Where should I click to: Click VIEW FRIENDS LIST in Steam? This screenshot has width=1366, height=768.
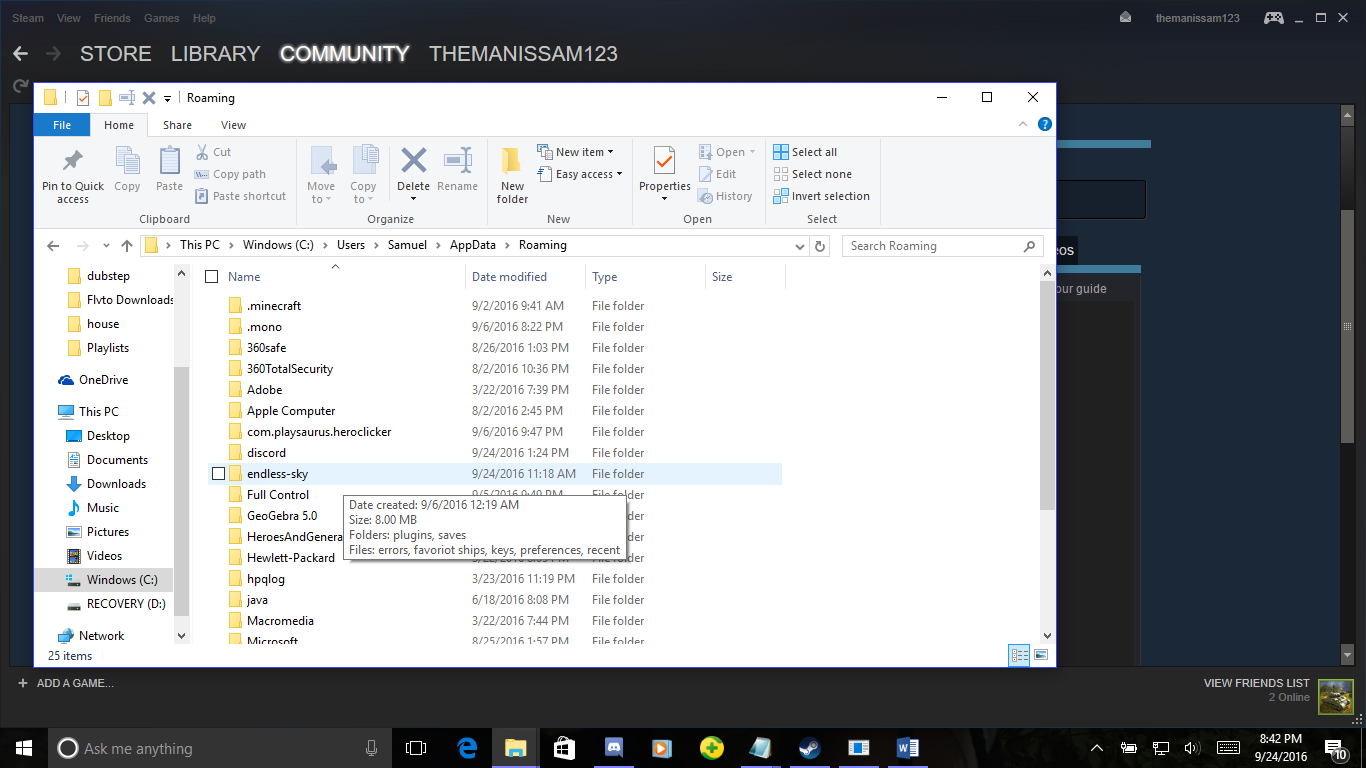click(x=1256, y=683)
